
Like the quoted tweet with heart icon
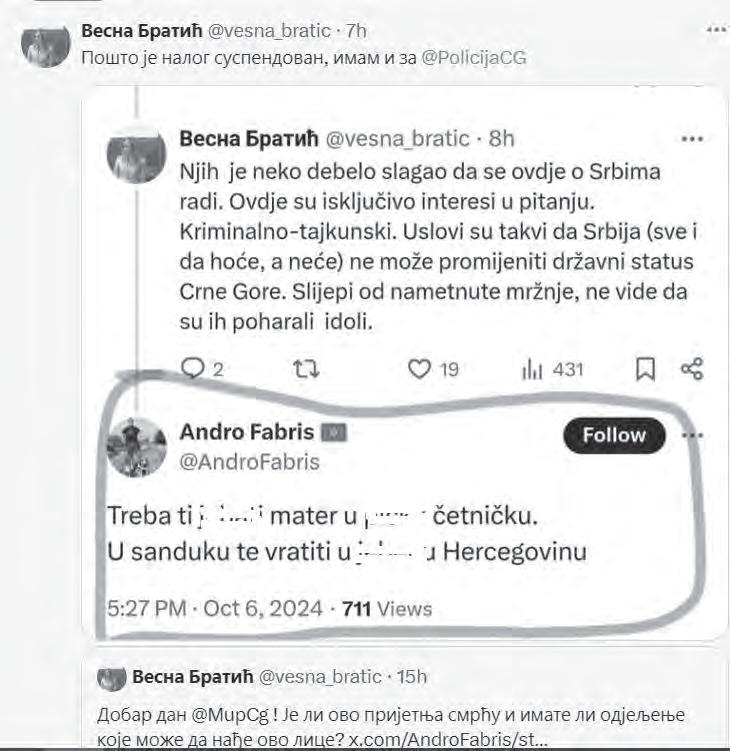[420, 369]
